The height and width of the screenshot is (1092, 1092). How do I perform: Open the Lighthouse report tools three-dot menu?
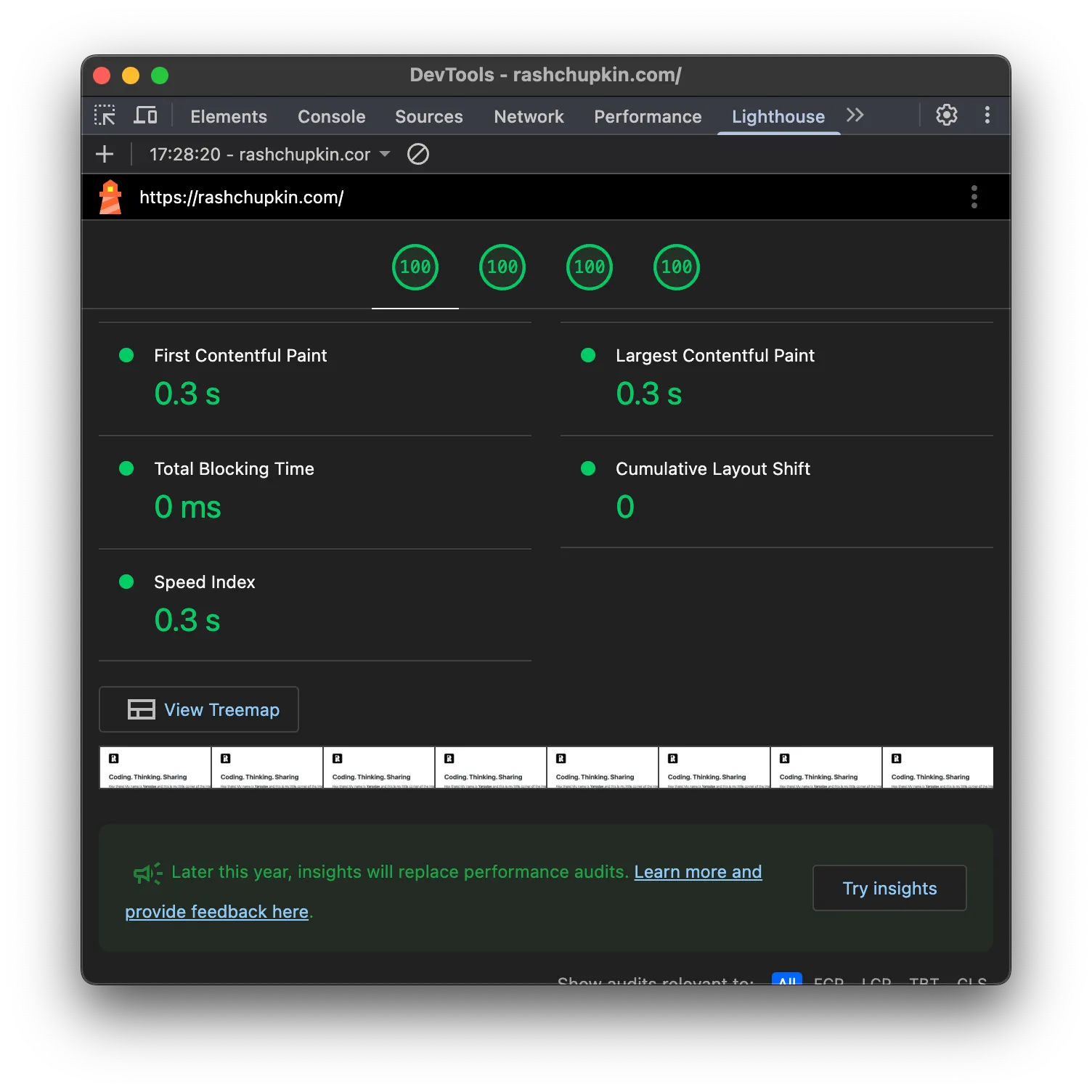click(974, 197)
